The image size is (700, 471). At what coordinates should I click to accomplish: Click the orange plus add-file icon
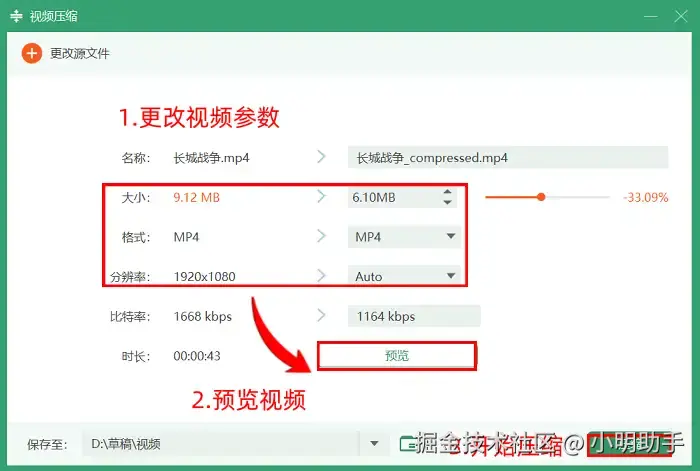pyautogui.click(x=32, y=54)
